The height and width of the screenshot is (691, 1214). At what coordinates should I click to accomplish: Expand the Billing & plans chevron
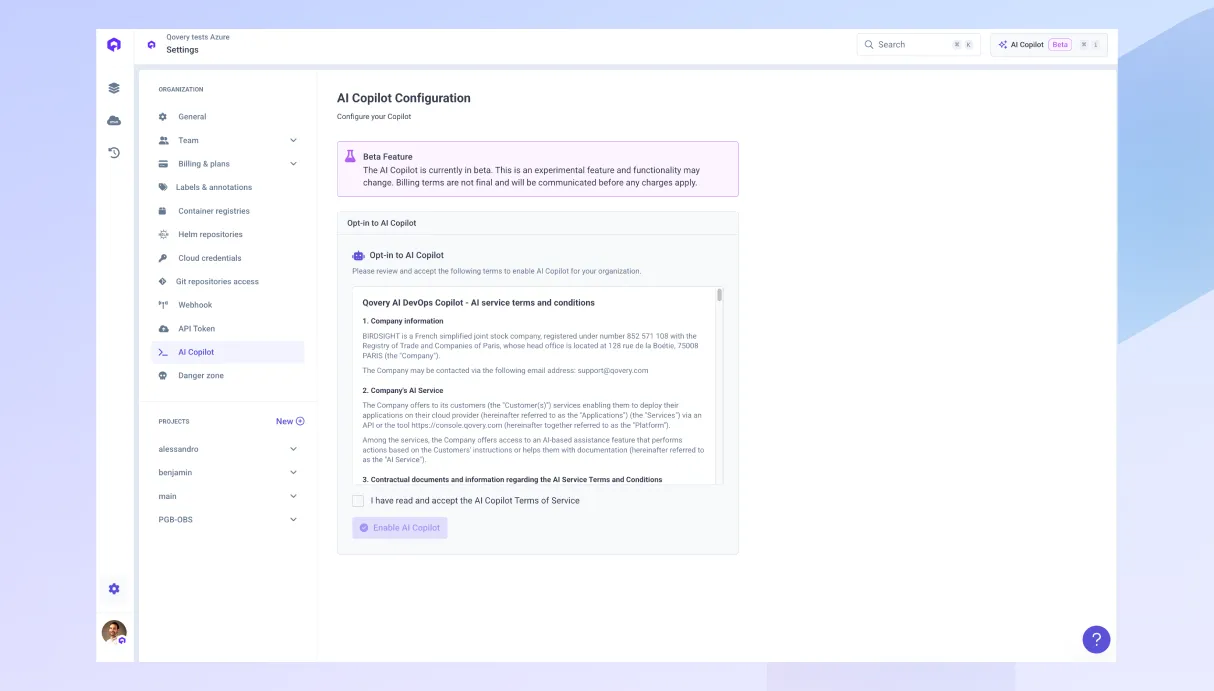tap(293, 164)
